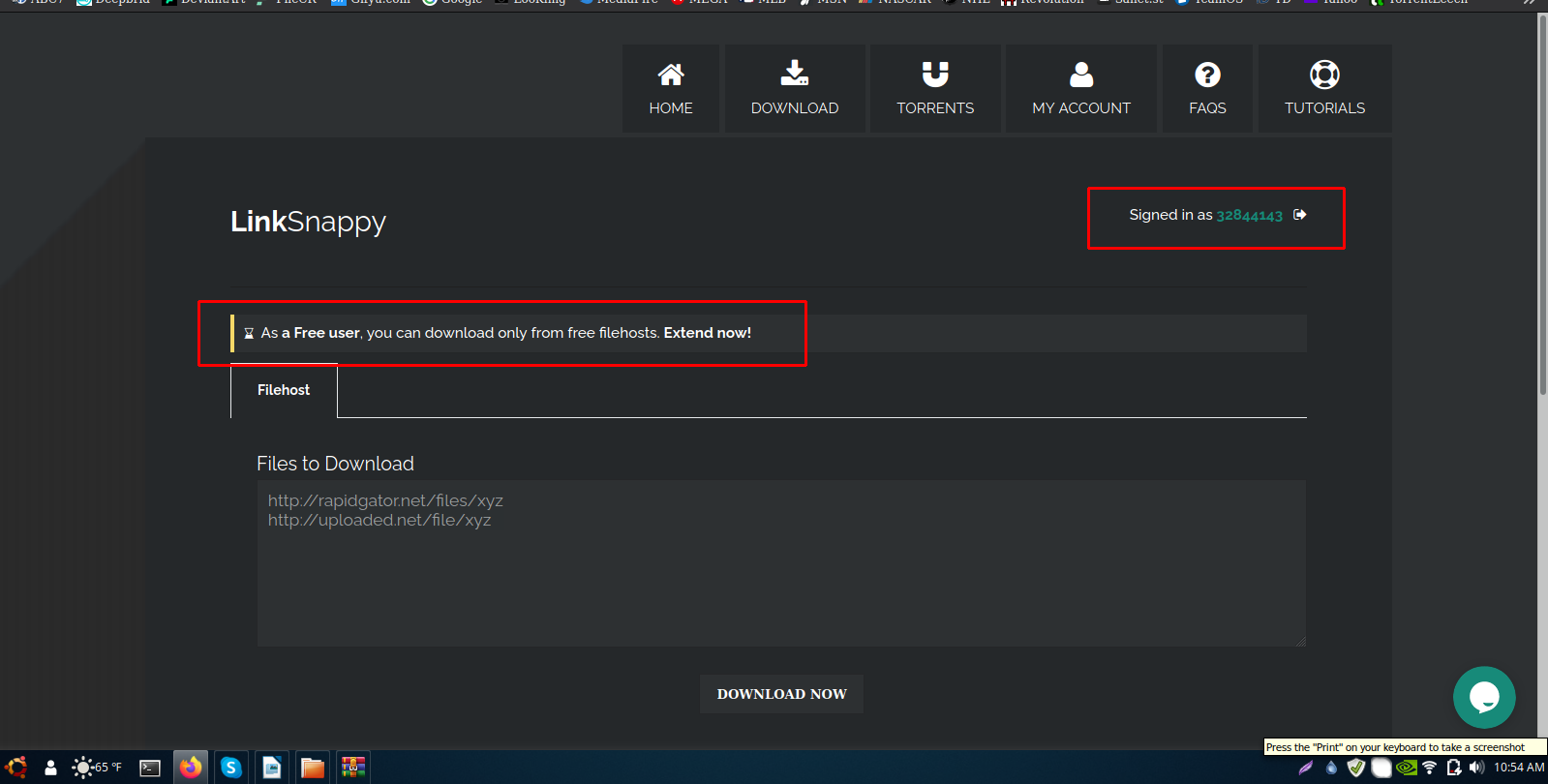1548x784 pixels.
Task: Click the Files to Download heading
Action: pyautogui.click(x=335, y=464)
